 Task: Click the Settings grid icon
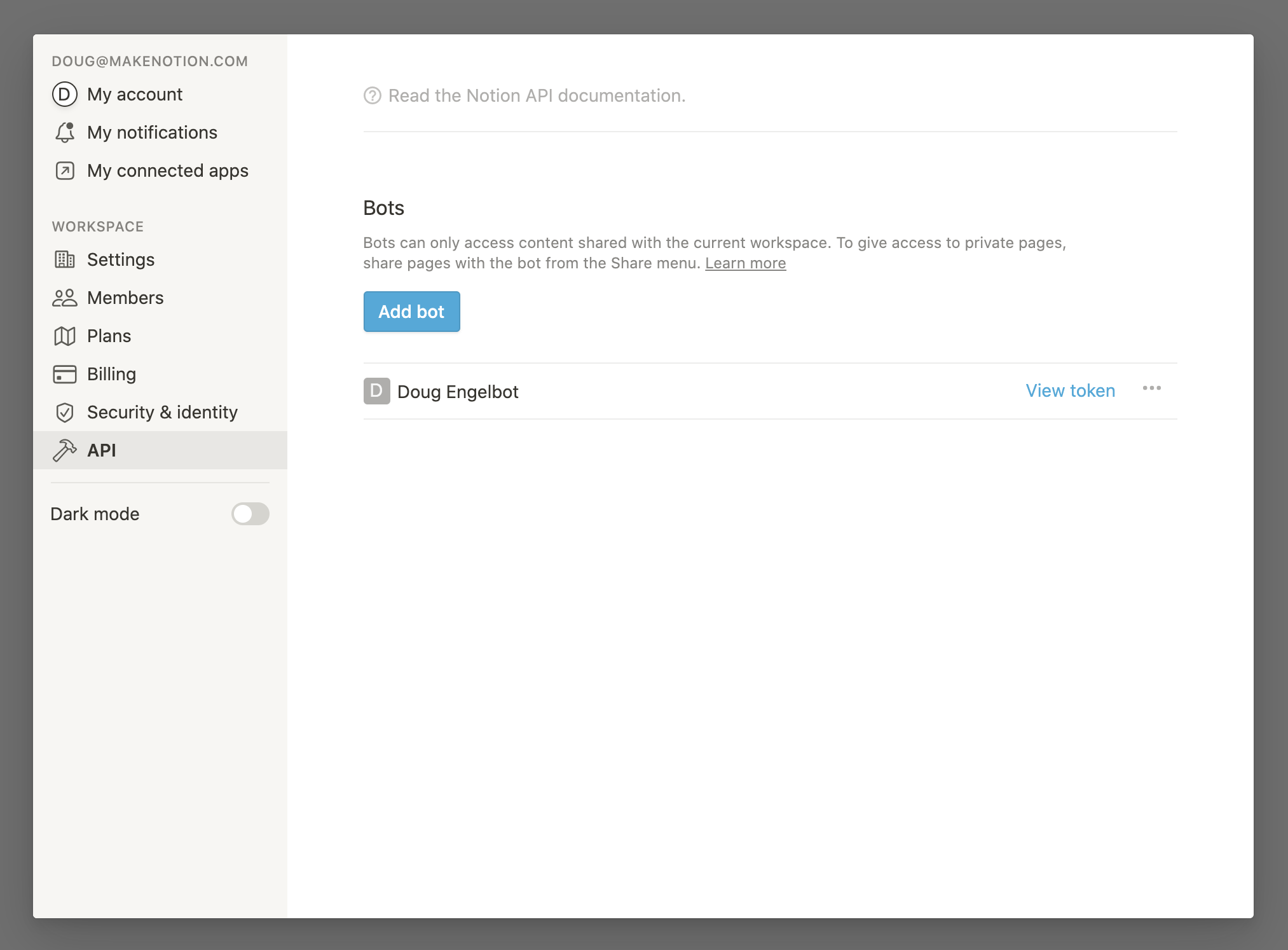point(65,259)
